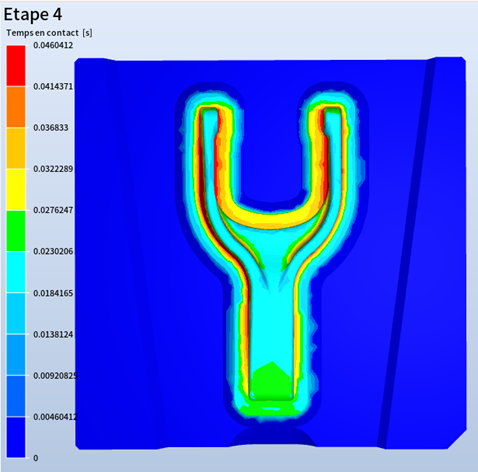This screenshot has height=472, width=478.
Task: Click the minimum legend value 0
Action: pyautogui.click(x=36, y=458)
